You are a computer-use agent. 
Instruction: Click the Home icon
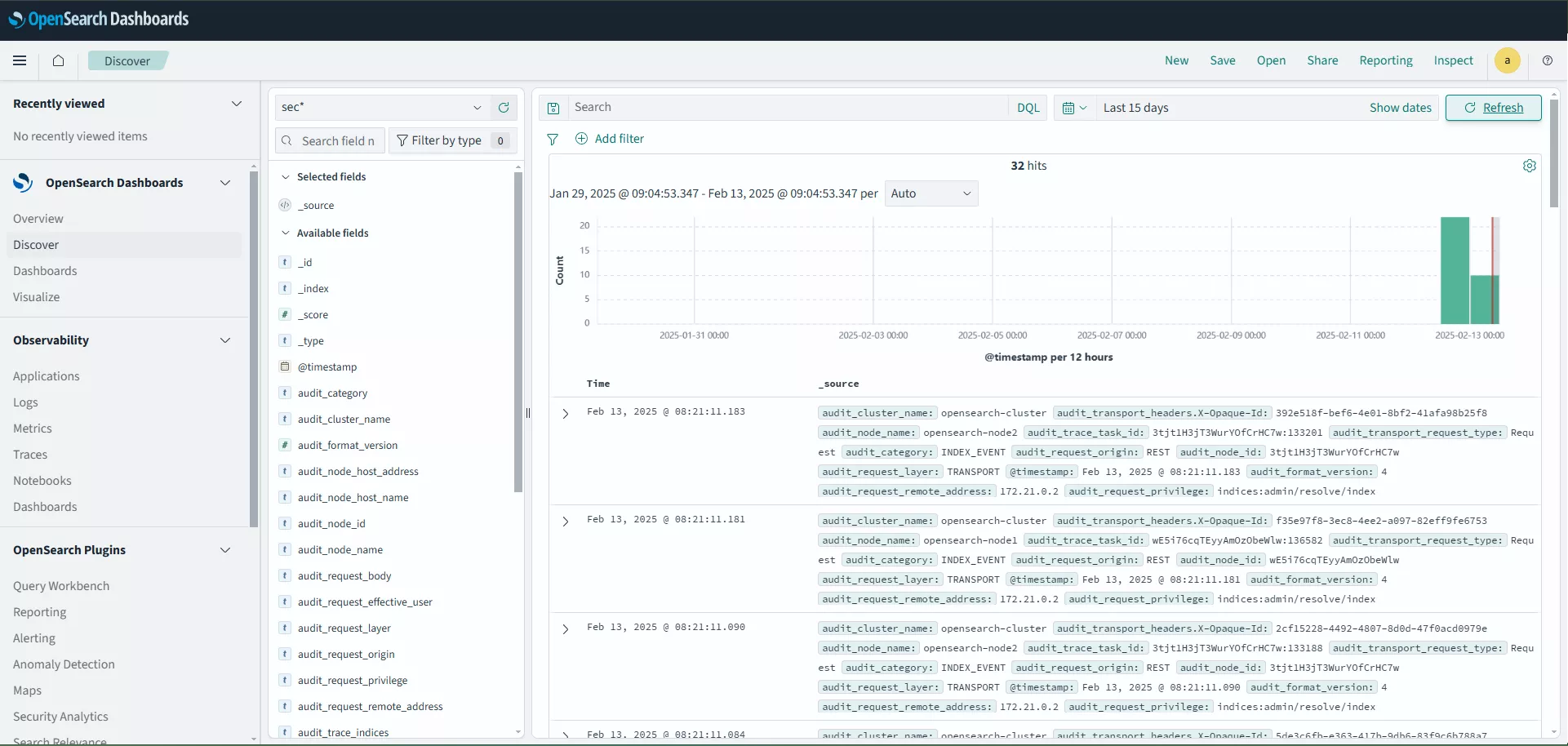(x=58, y=60)
